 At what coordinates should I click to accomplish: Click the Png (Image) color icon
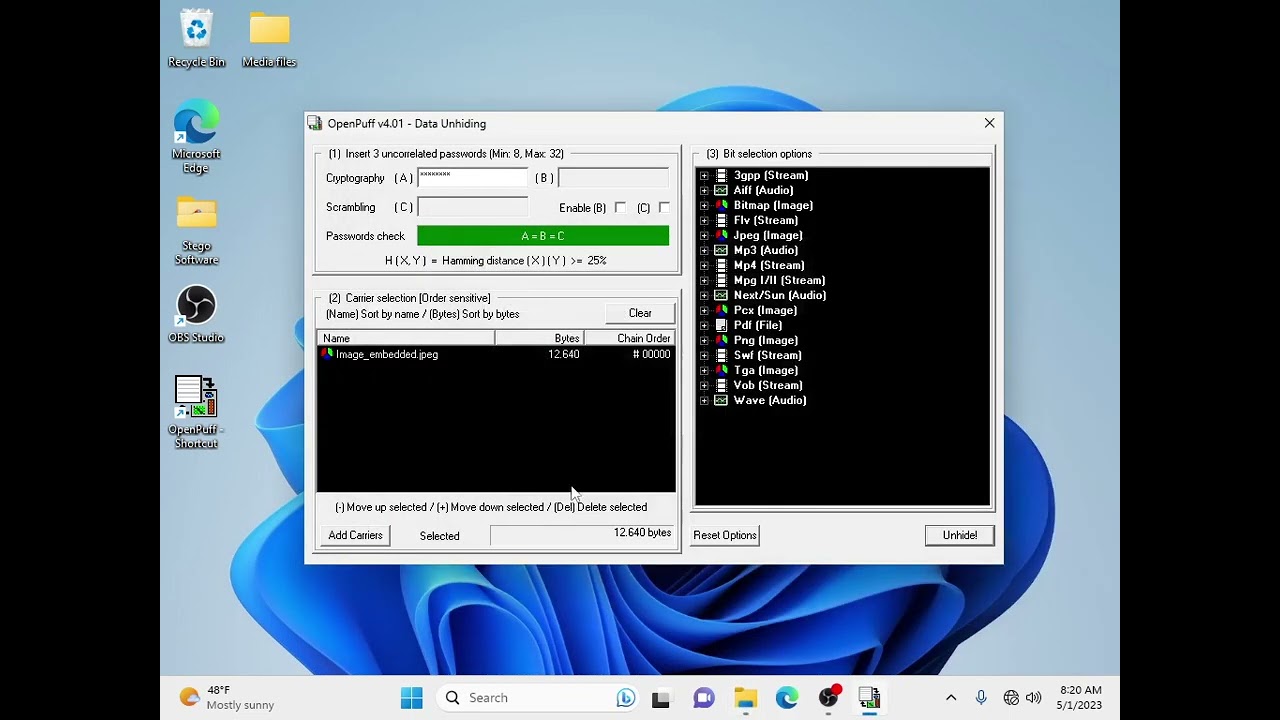coord(721,340)
